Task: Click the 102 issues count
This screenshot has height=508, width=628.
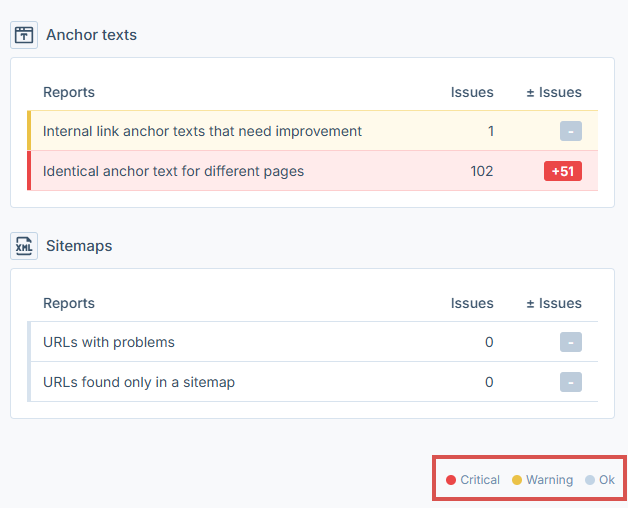Action: (481, 171)
